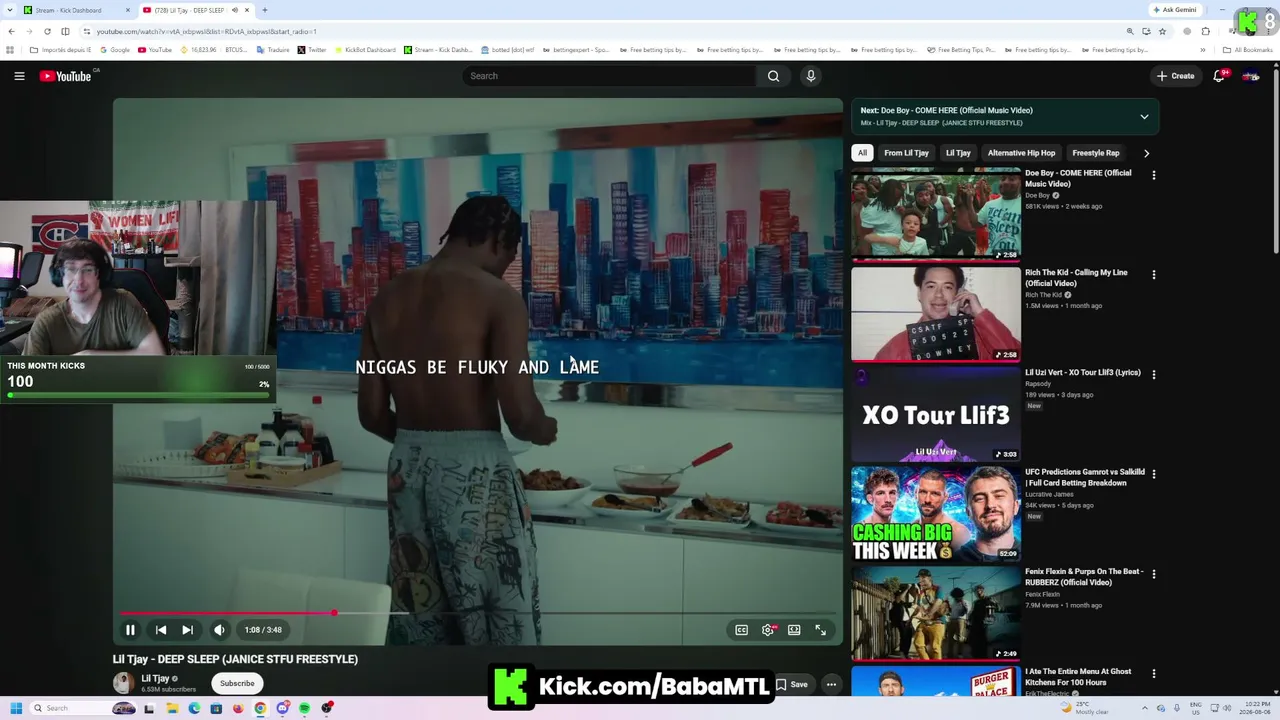Open YouTube notifications bell

(x=1219, y=76)
